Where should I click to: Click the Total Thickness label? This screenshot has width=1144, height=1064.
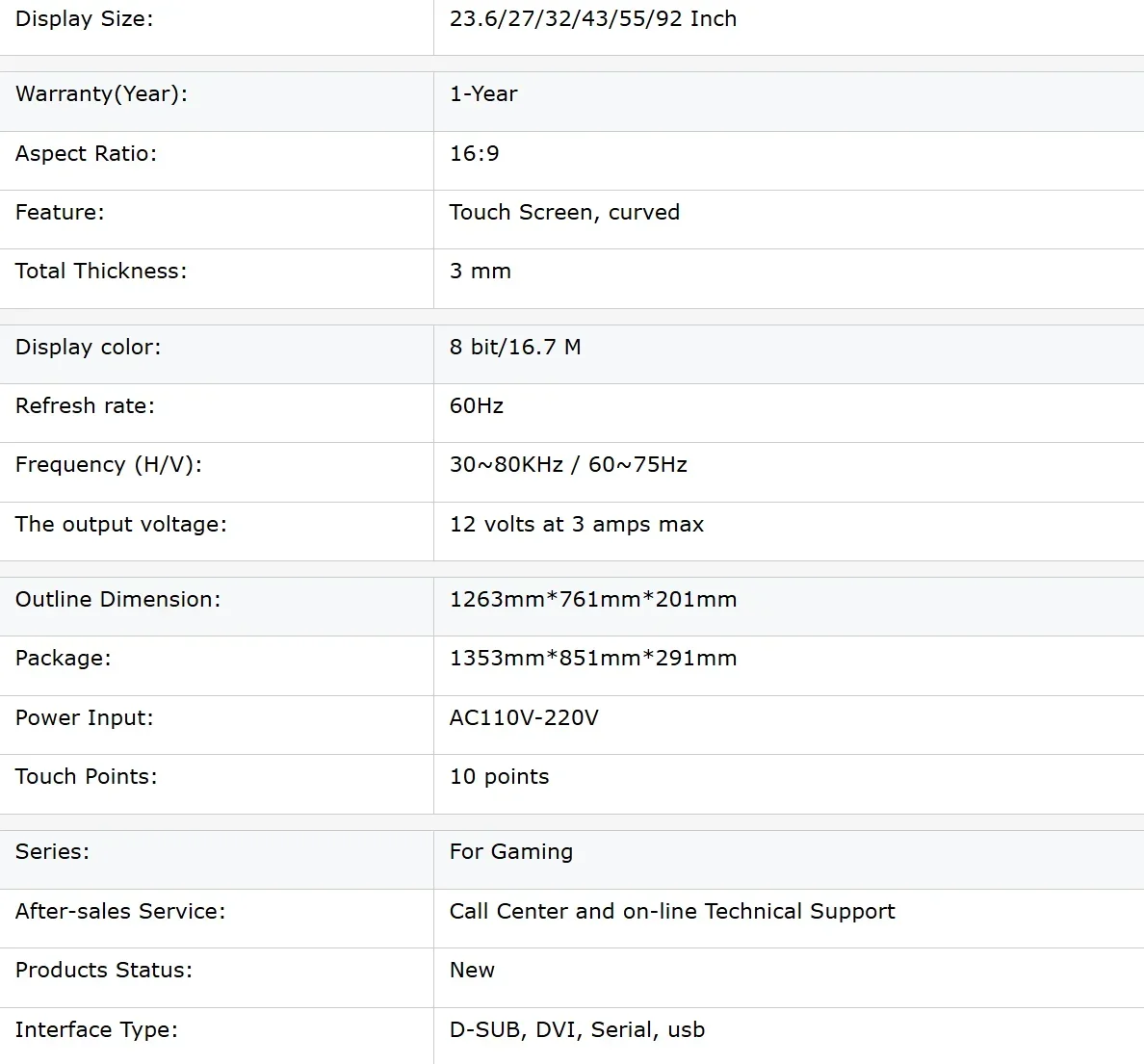click(101, 272)
